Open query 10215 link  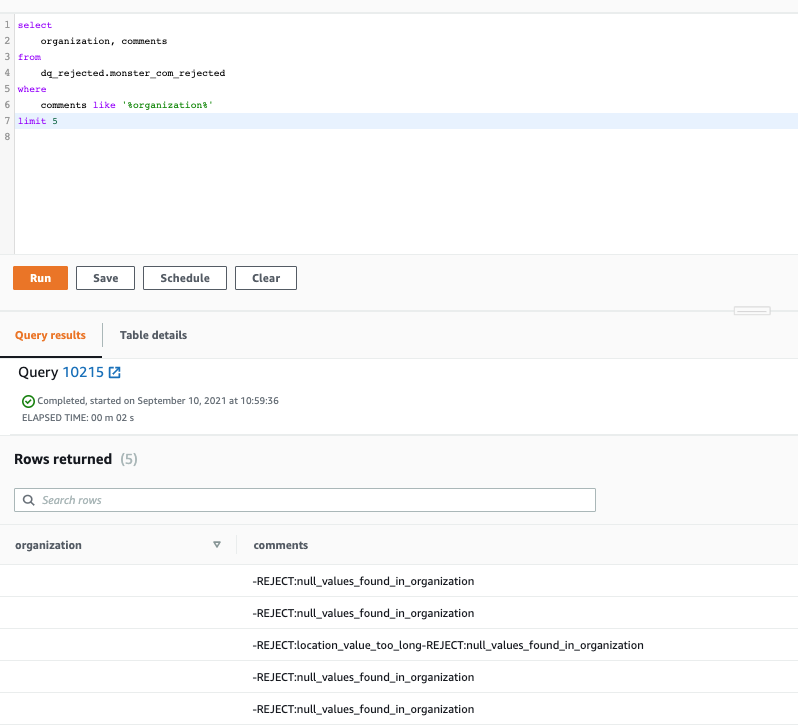click(83, 372)
